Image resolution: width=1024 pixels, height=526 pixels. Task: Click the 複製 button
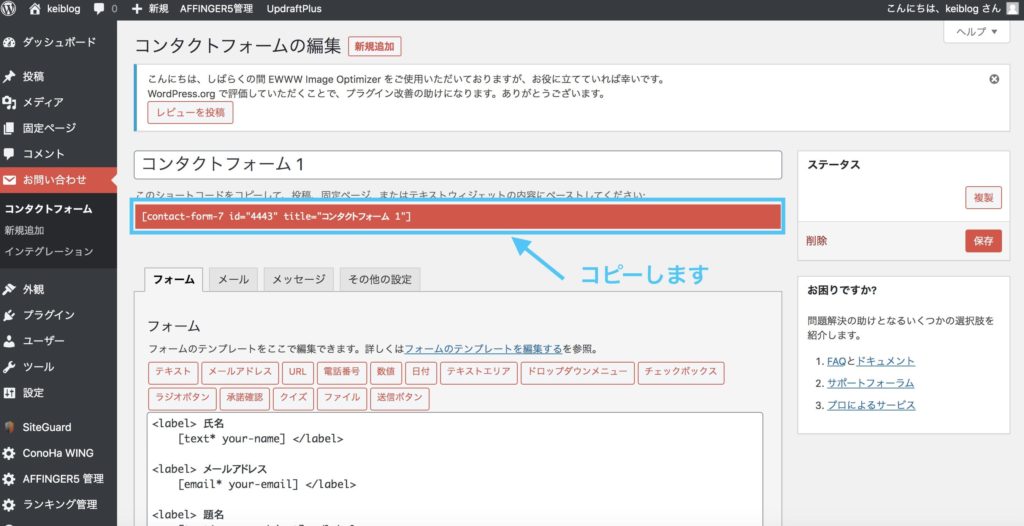pos(983,198)
